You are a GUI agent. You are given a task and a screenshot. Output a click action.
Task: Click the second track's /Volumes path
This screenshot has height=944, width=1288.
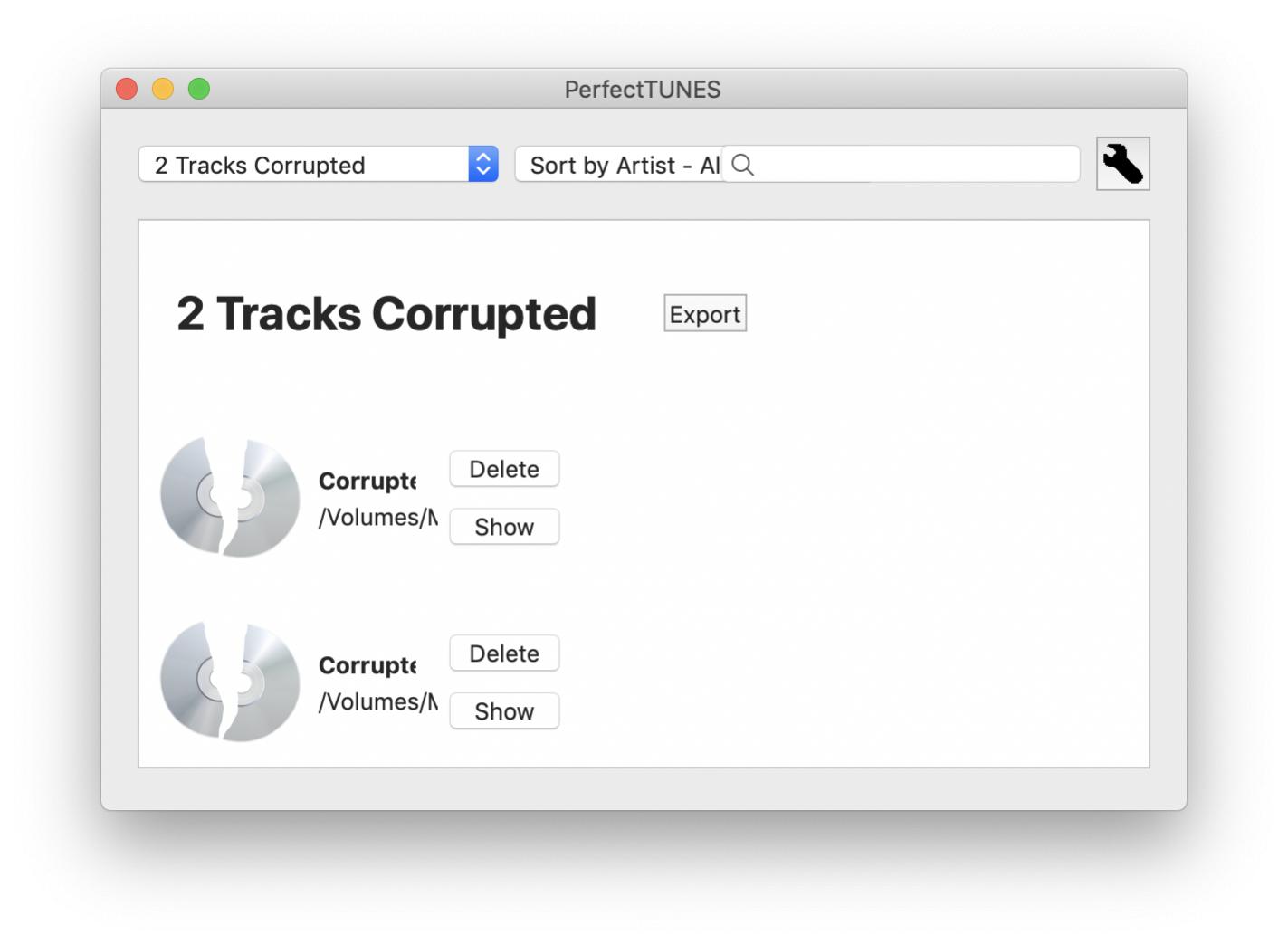[x=377, y=702]
